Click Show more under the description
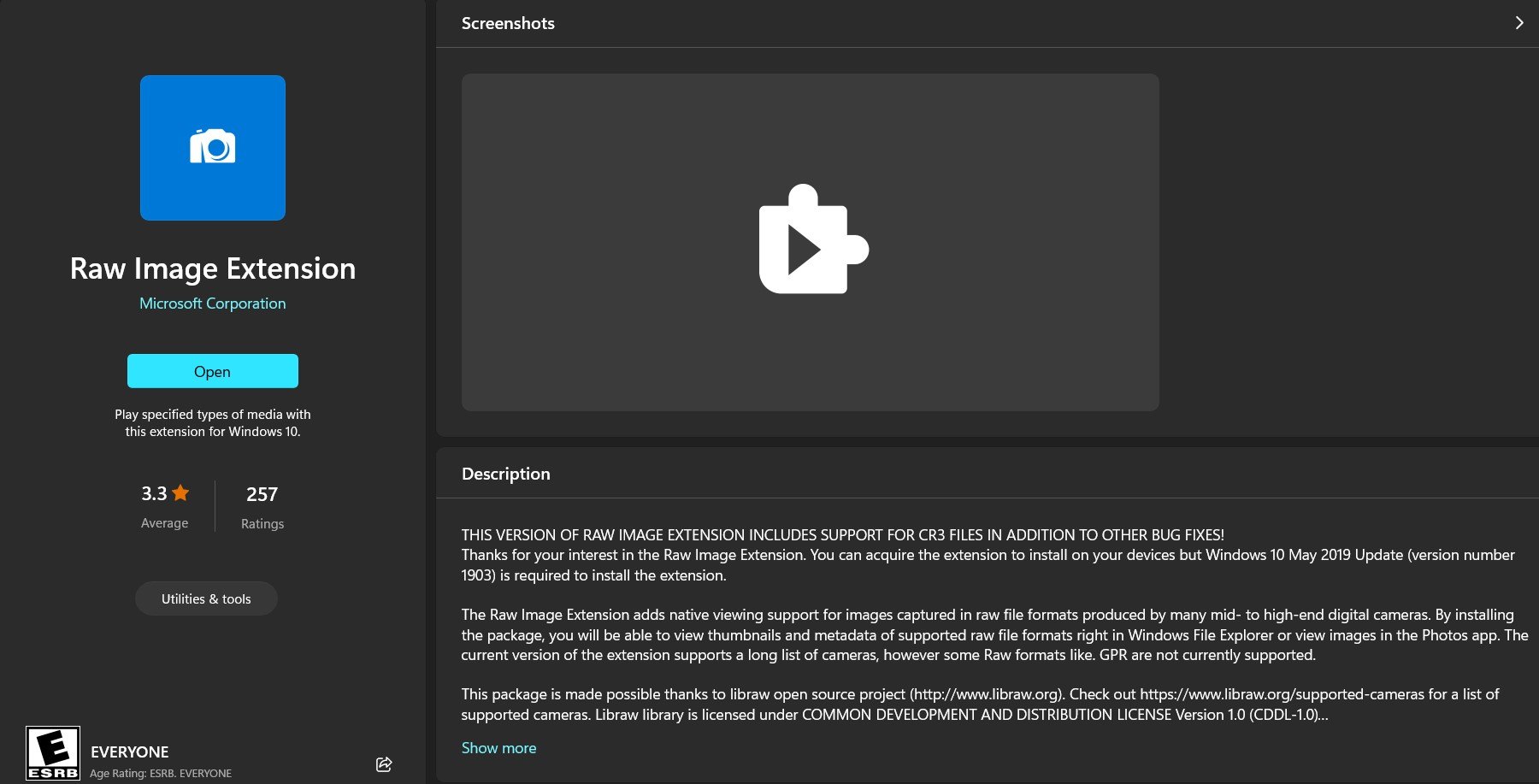 (499, 748)
